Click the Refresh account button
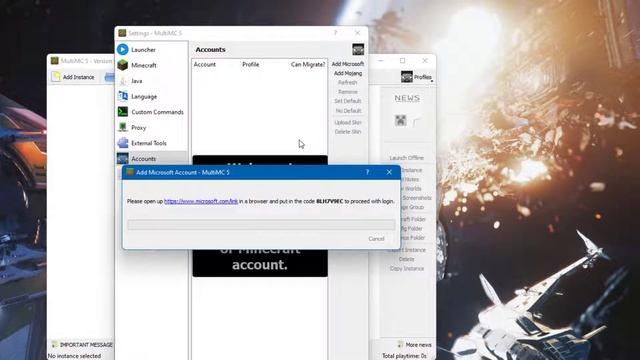 (x=348, y=82)
